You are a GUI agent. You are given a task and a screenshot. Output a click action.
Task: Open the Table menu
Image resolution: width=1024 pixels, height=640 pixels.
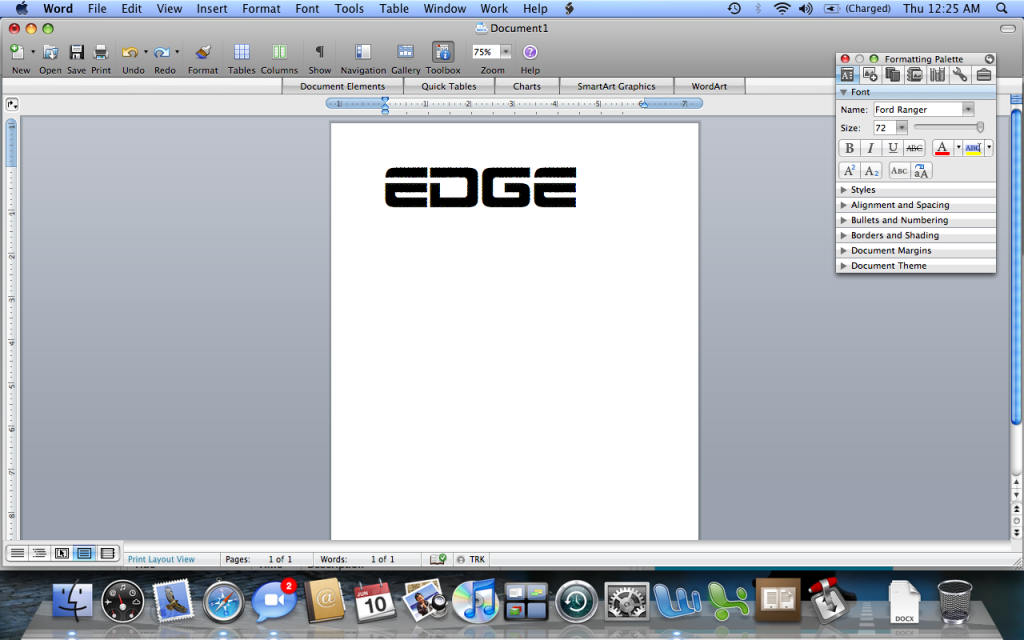(x=394, y=8)
